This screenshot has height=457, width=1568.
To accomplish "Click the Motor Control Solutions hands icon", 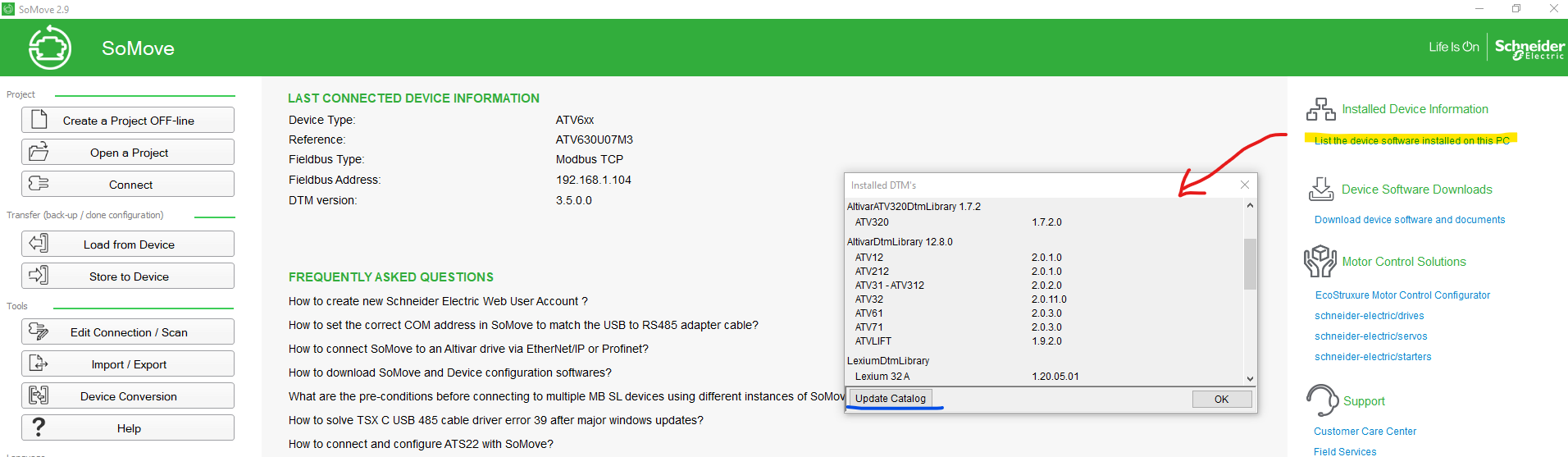I will pos(1320,262).
